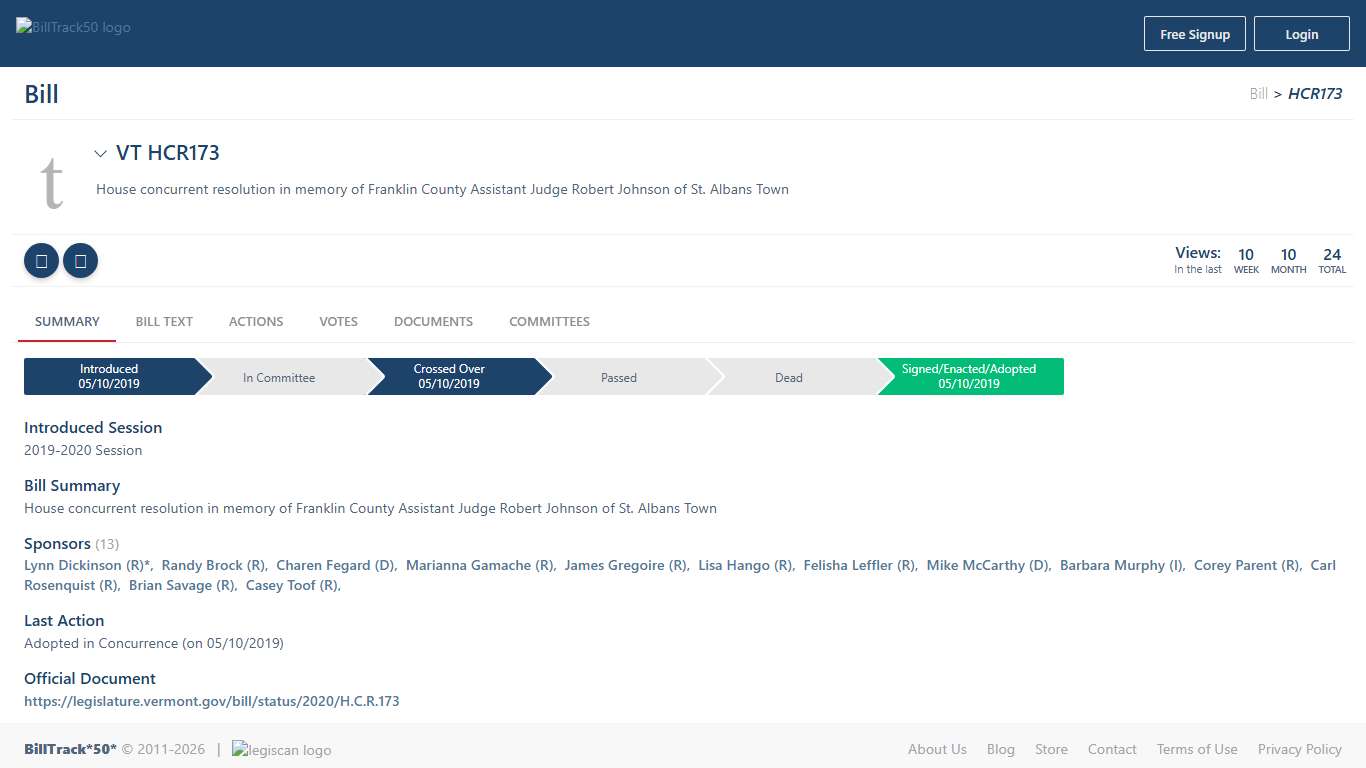The image size is (1366, 768).
Task: Click the Bill breadcrumb link
Action: point(1258,94)
